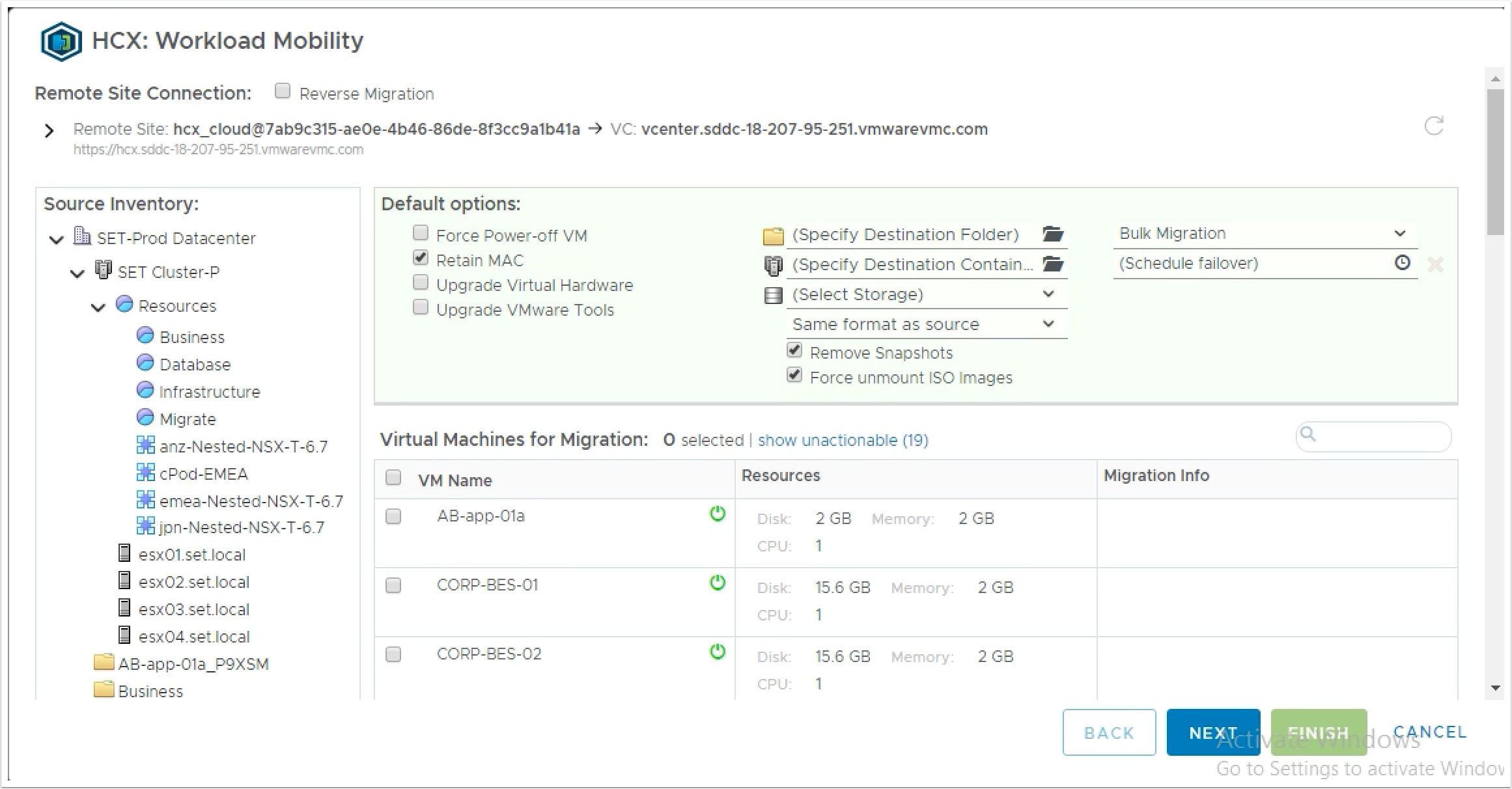Select the AB-app-01a VM checkbox
Image resolution: width=1512 pixels, height=789 pixels.
(393, 517)
